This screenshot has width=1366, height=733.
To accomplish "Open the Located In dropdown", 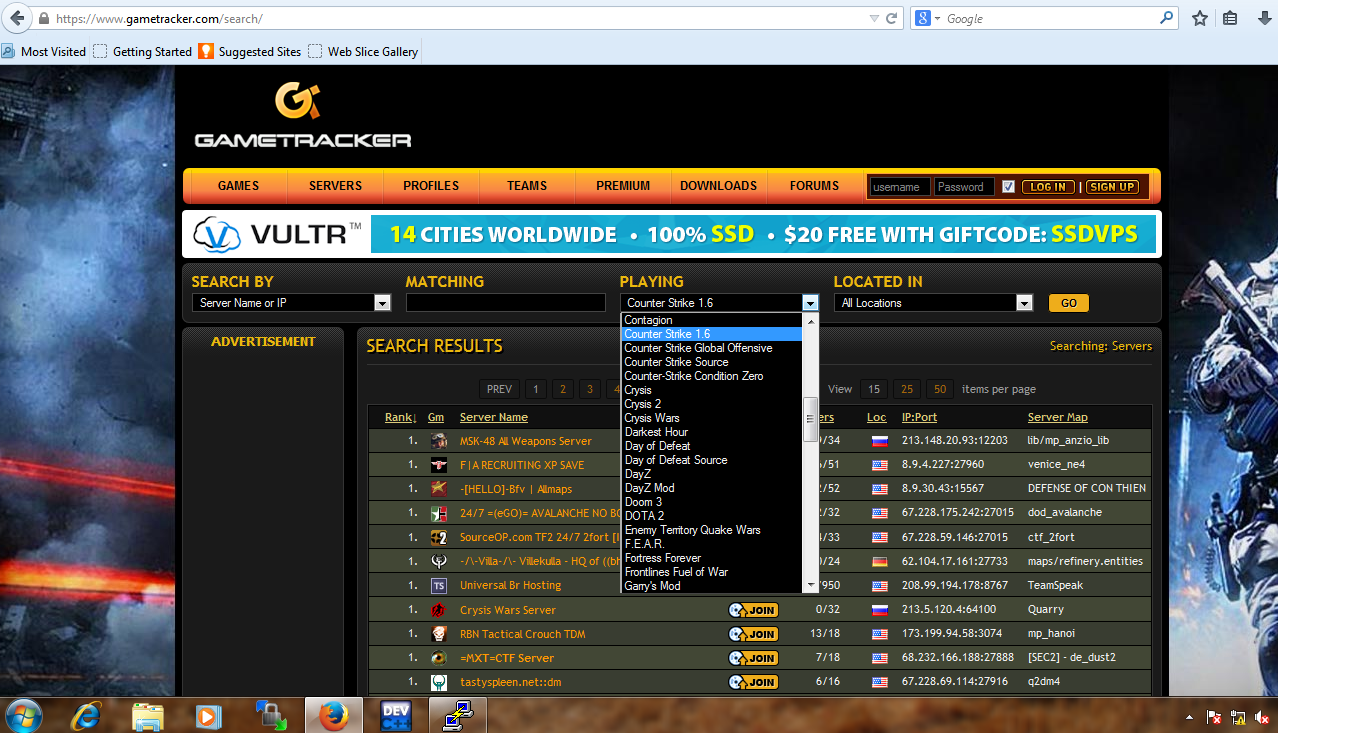I will click(x=1024, y=303).
